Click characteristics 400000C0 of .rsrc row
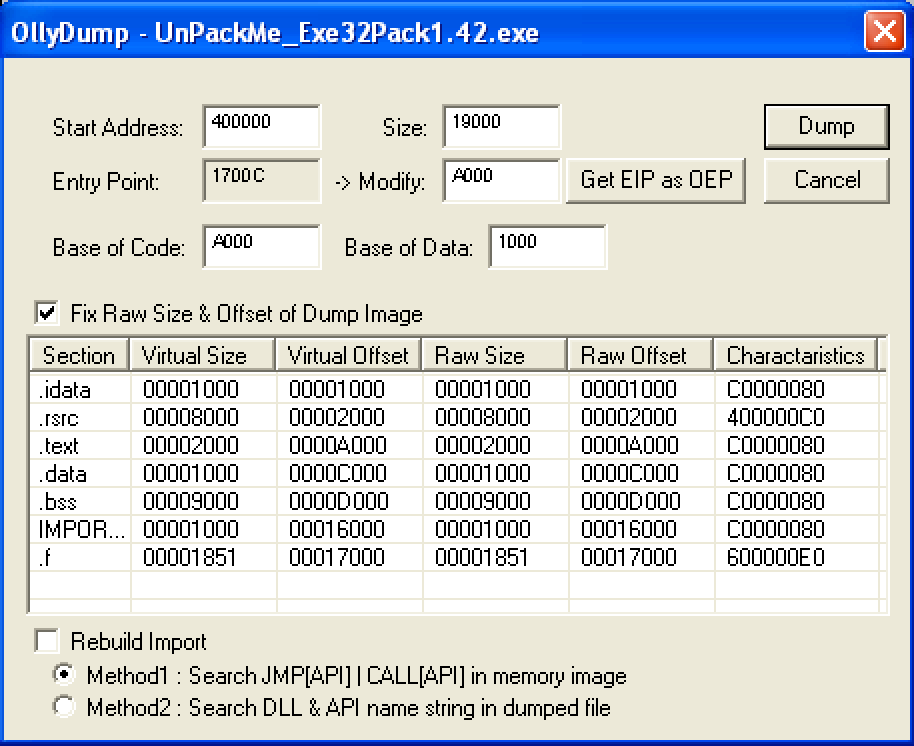The height and width of the screenshot is (746, 914). (776, 417)
